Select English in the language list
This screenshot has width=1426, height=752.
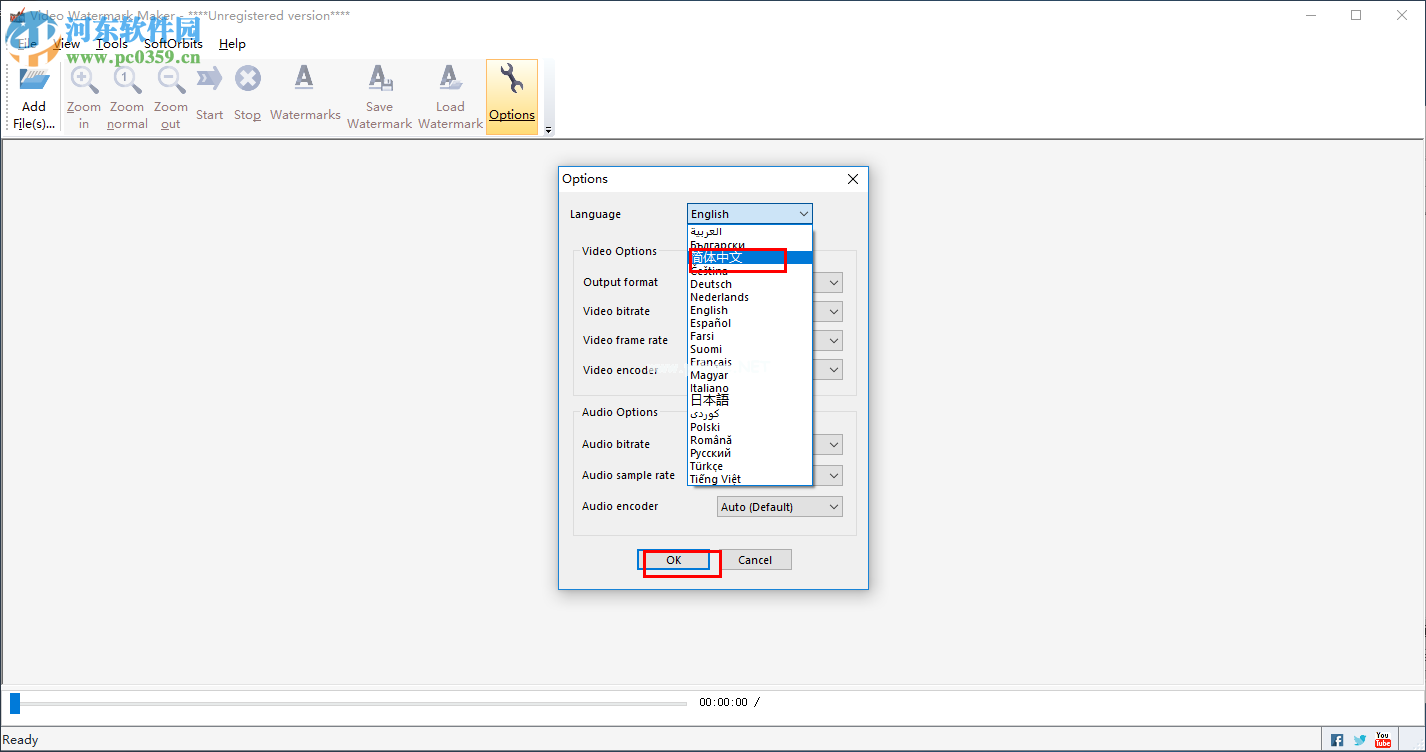750,310
